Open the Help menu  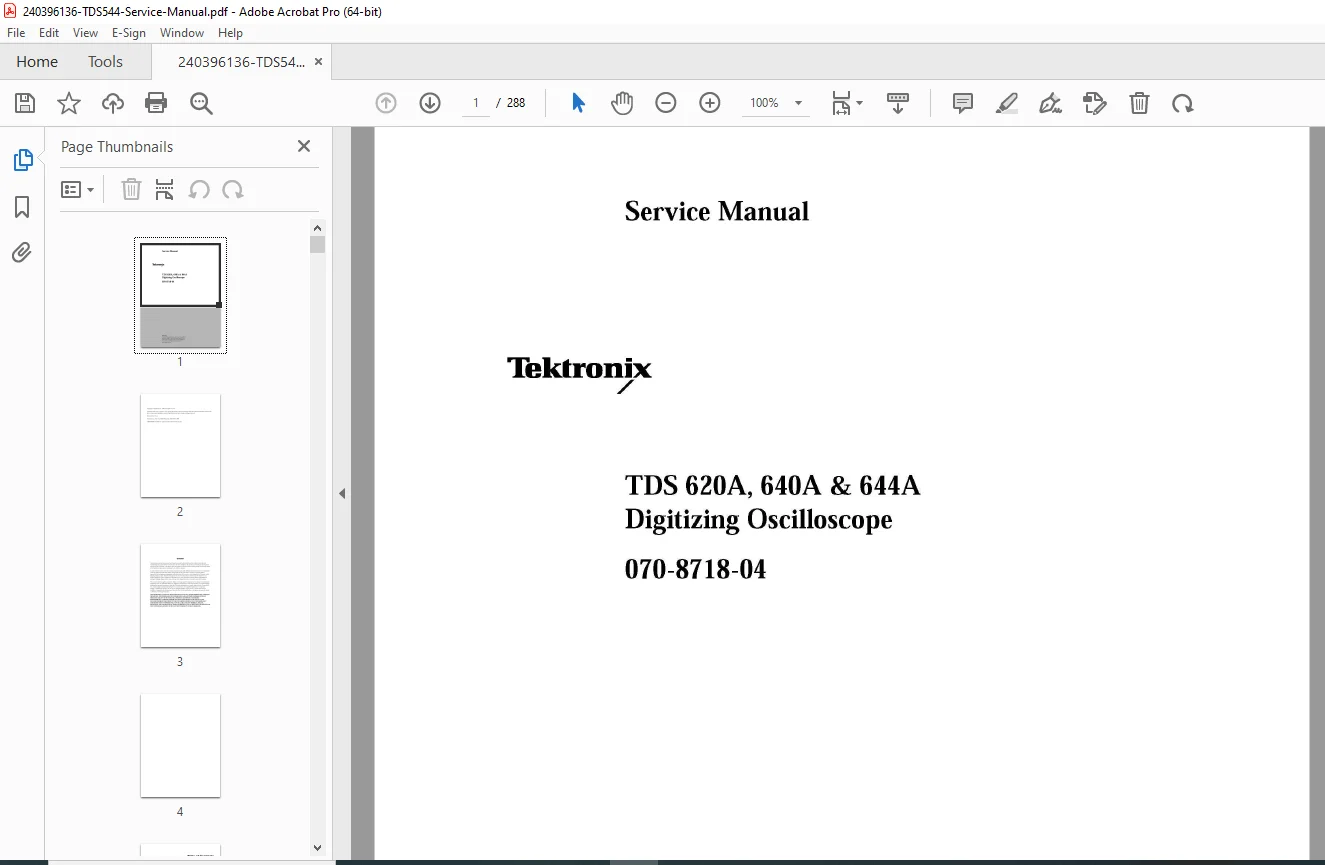230,33
